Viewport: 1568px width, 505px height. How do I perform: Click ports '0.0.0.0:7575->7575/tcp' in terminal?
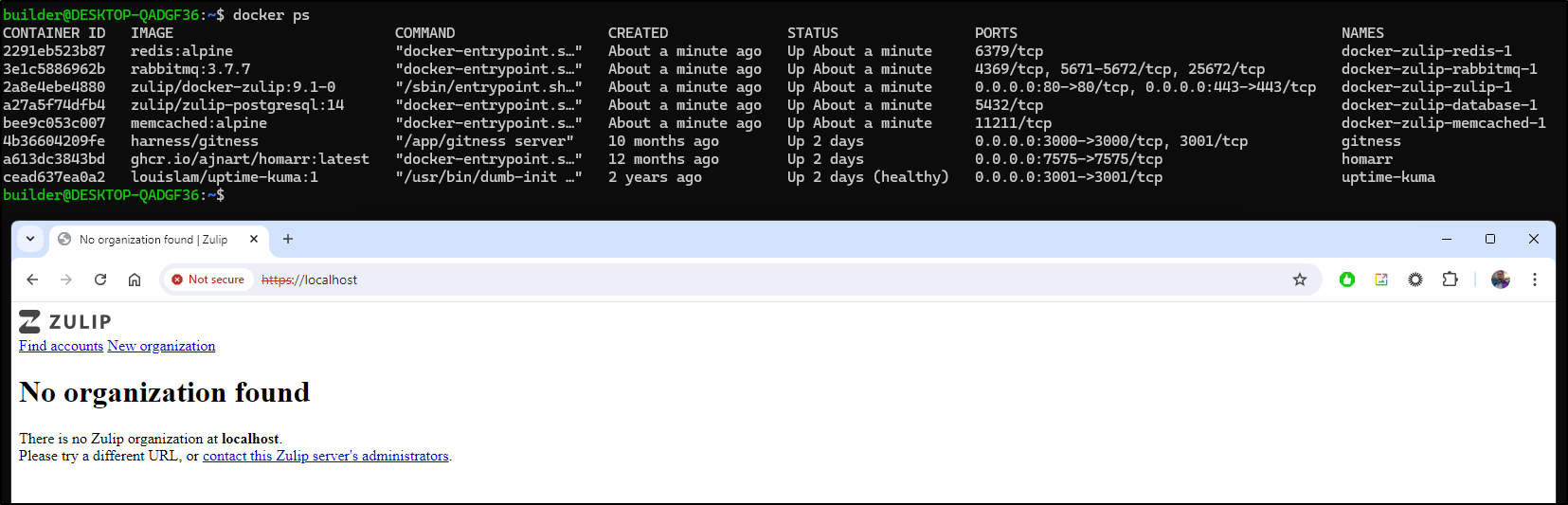[1069, 159]
